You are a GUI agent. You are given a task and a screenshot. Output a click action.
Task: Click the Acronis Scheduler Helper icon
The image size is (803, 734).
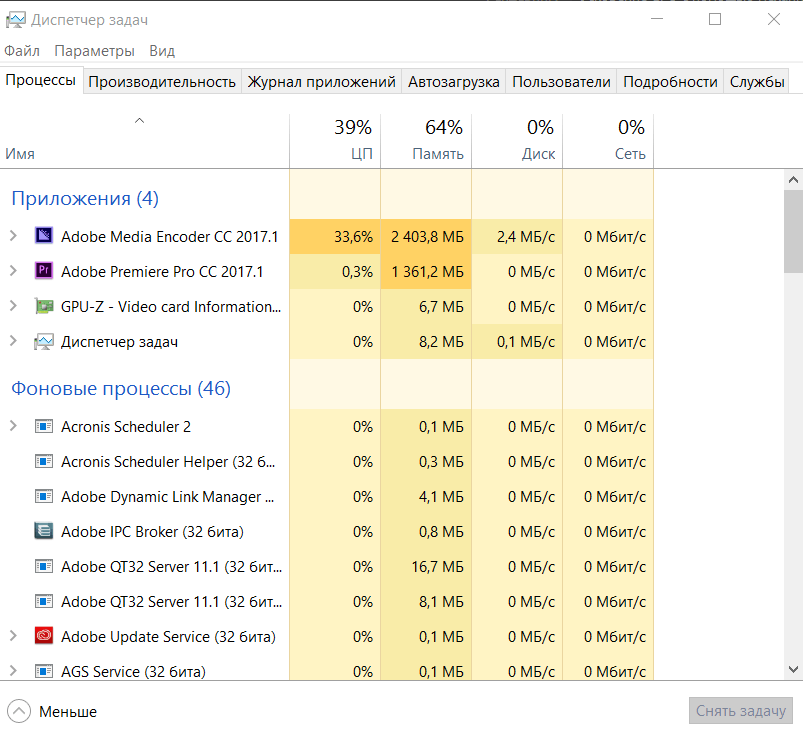click(x=44, y=462)
